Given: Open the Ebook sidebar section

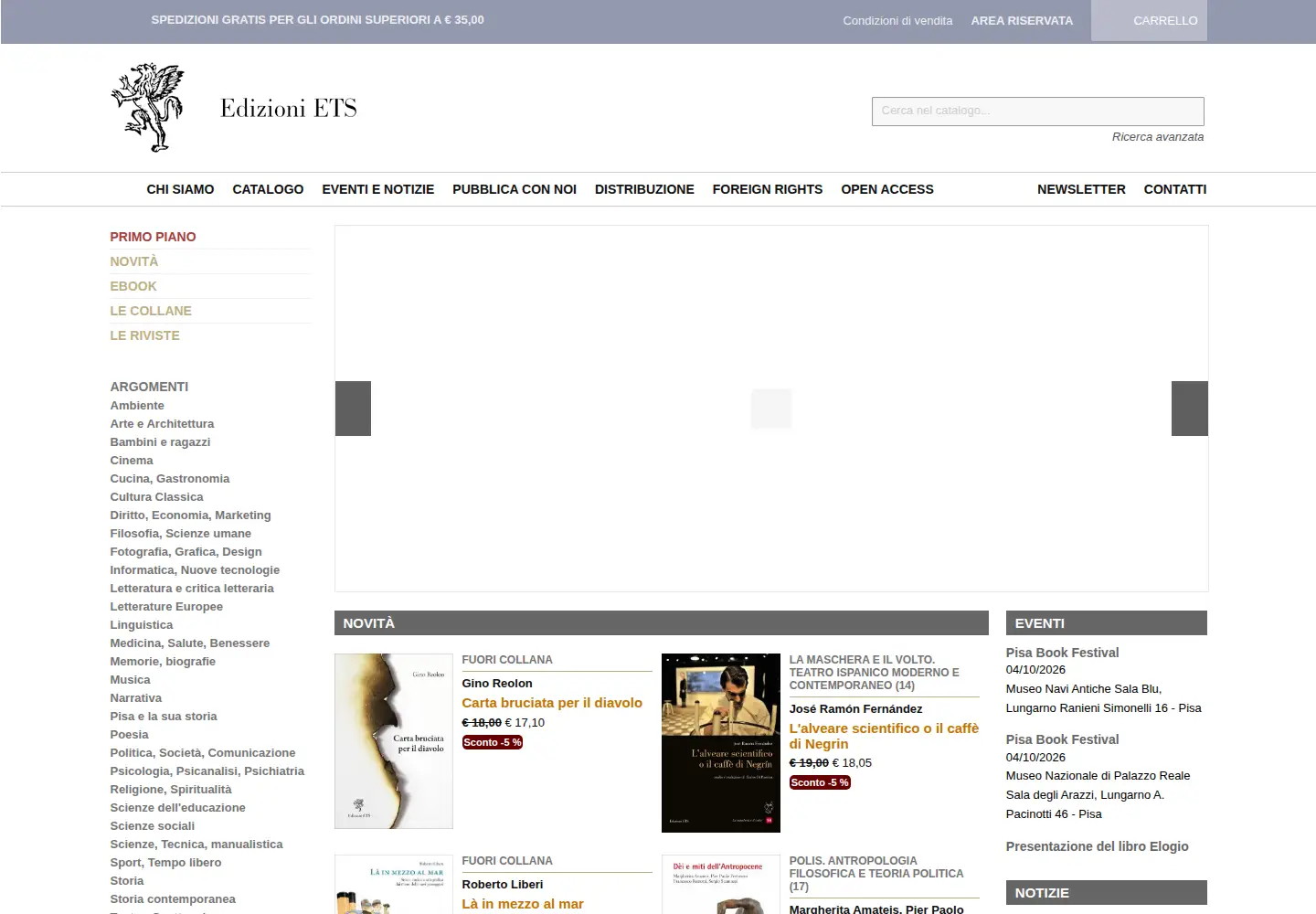Looking at the screenshot, I should coord(133,286).
